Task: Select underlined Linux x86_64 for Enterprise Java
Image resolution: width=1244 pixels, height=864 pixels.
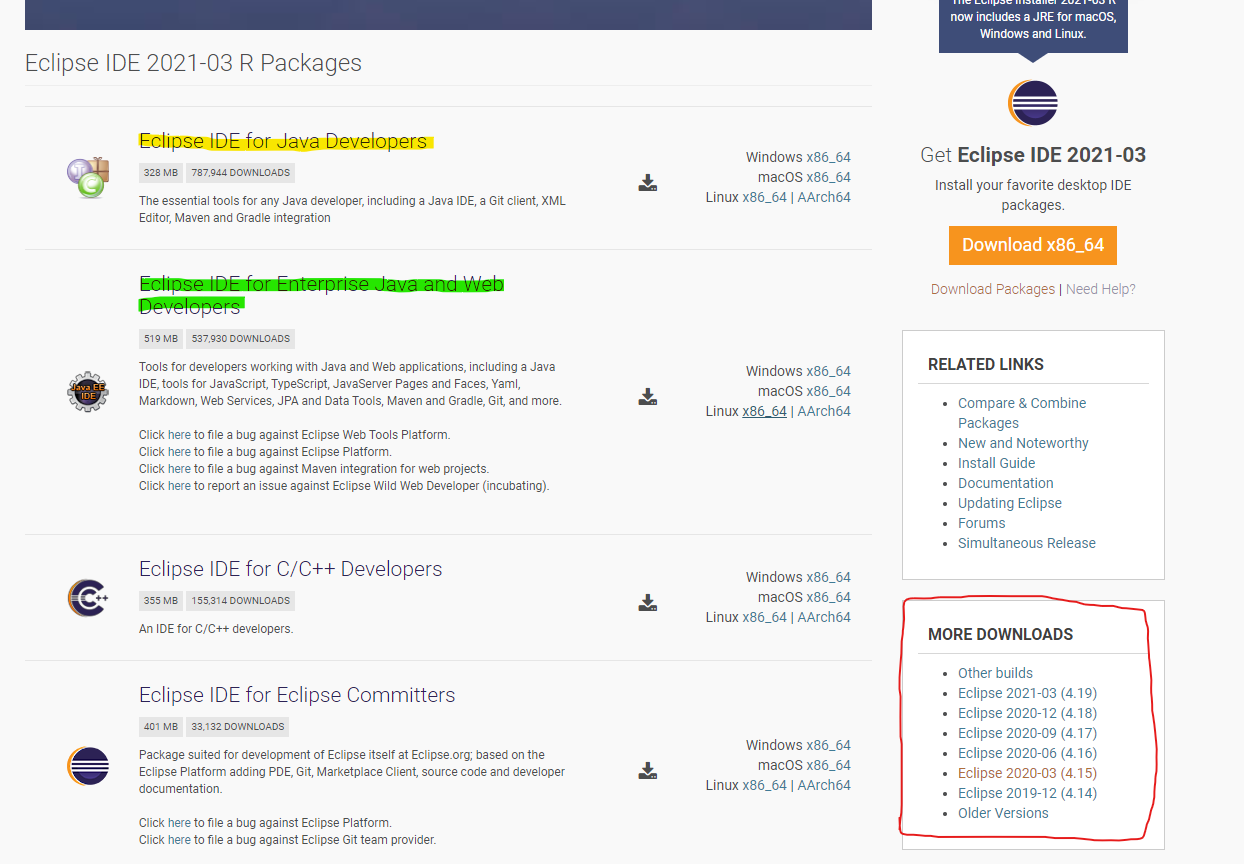Action: 764,411
